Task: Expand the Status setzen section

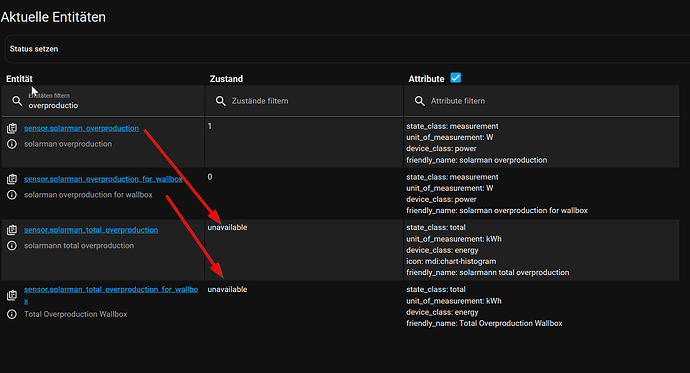Action: [x=347, y=49]
